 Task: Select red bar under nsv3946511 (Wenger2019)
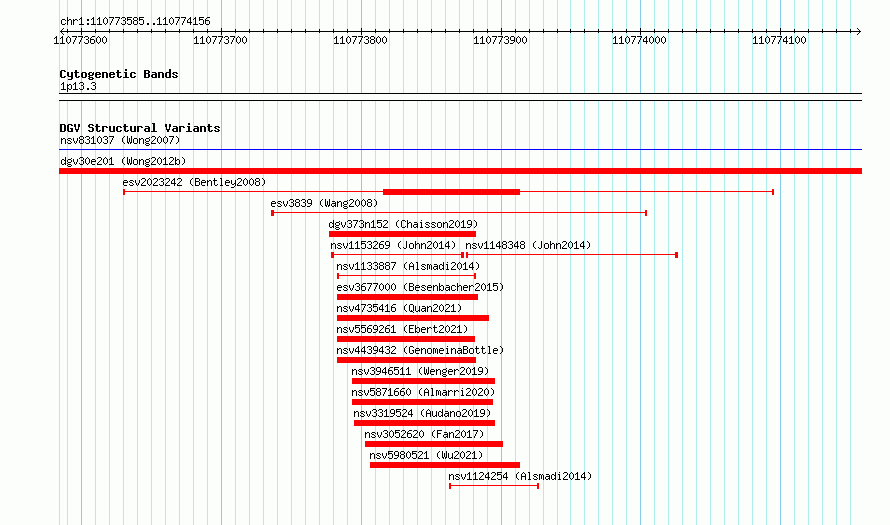pos(423,381)
